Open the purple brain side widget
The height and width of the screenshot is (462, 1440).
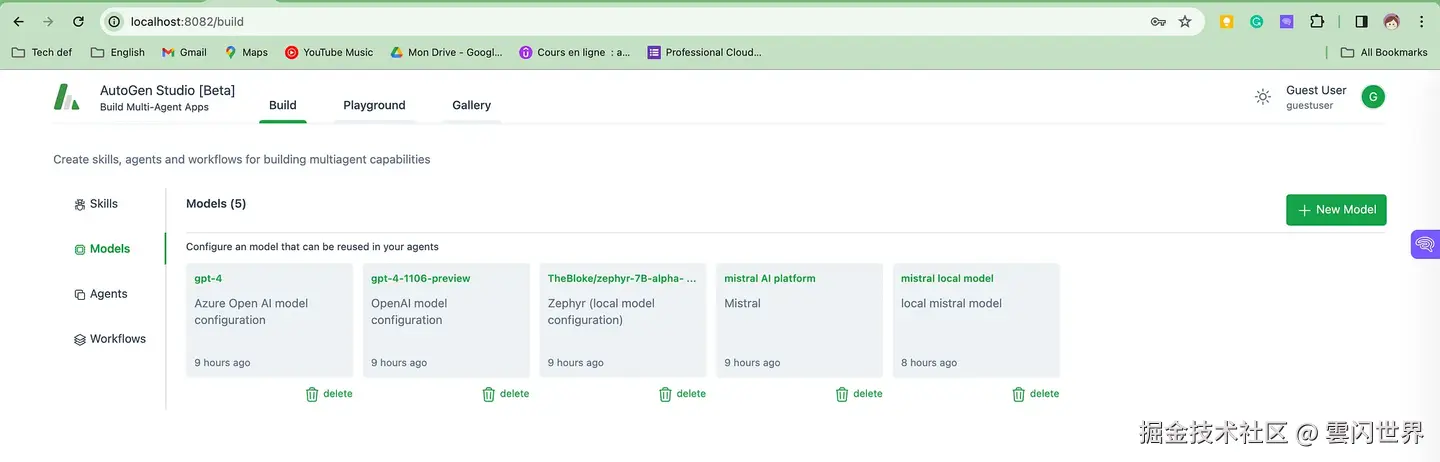pos(1425,244)
